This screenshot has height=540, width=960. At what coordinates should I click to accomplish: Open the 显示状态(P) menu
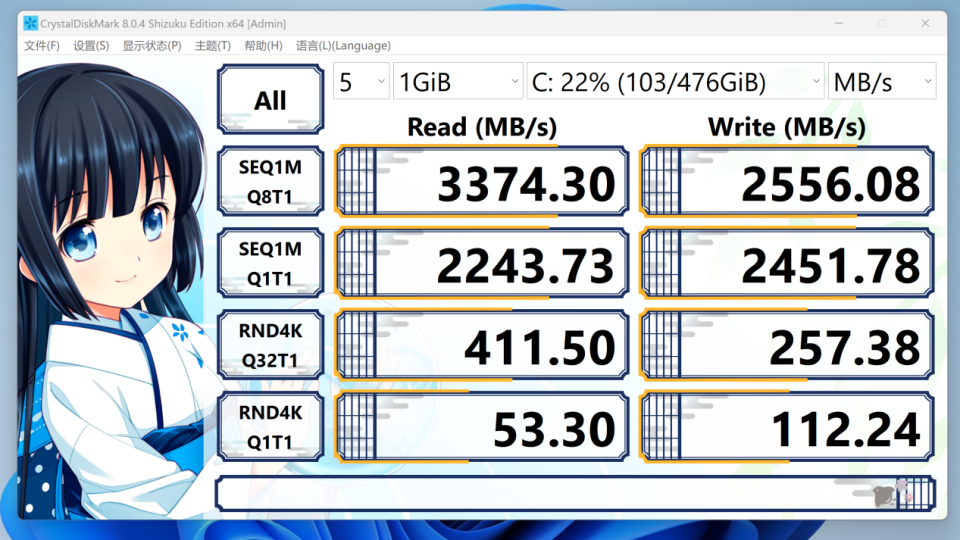tap(152, 46)
